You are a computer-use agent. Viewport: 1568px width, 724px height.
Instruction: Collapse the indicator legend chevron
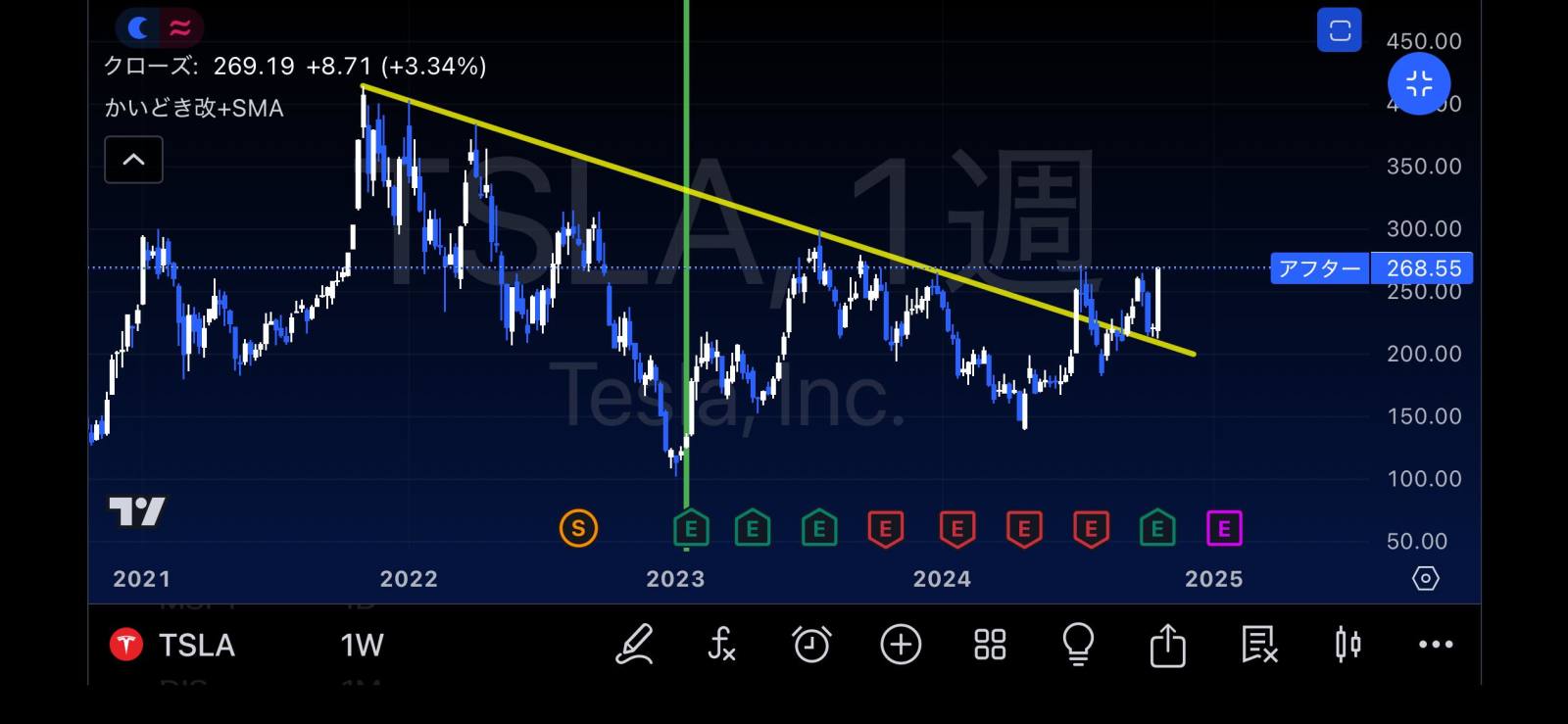click(133, 160)
